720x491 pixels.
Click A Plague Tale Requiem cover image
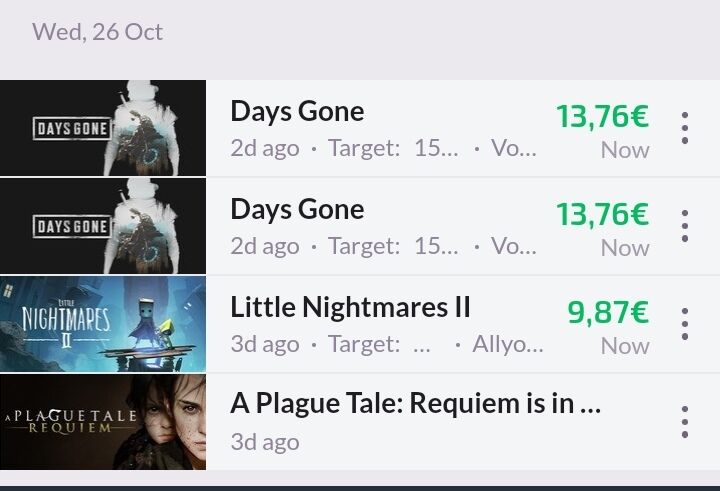(103, 422)
